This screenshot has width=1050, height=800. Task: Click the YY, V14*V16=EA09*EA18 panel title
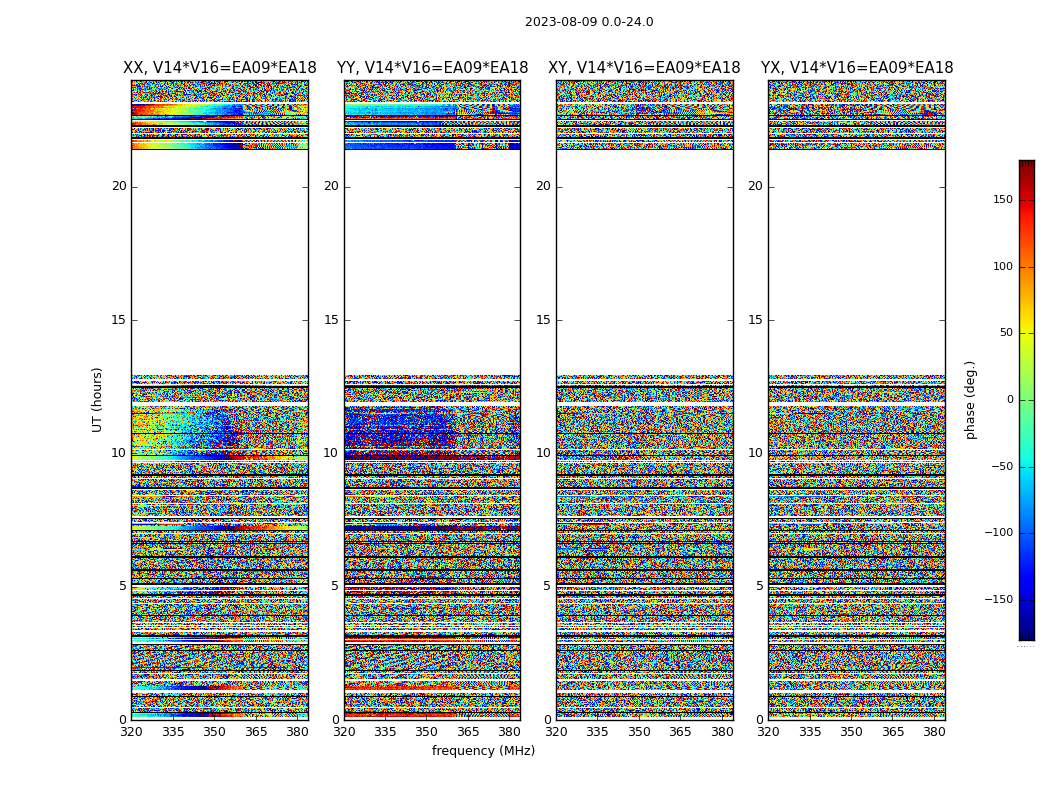(x=432, y=68)
